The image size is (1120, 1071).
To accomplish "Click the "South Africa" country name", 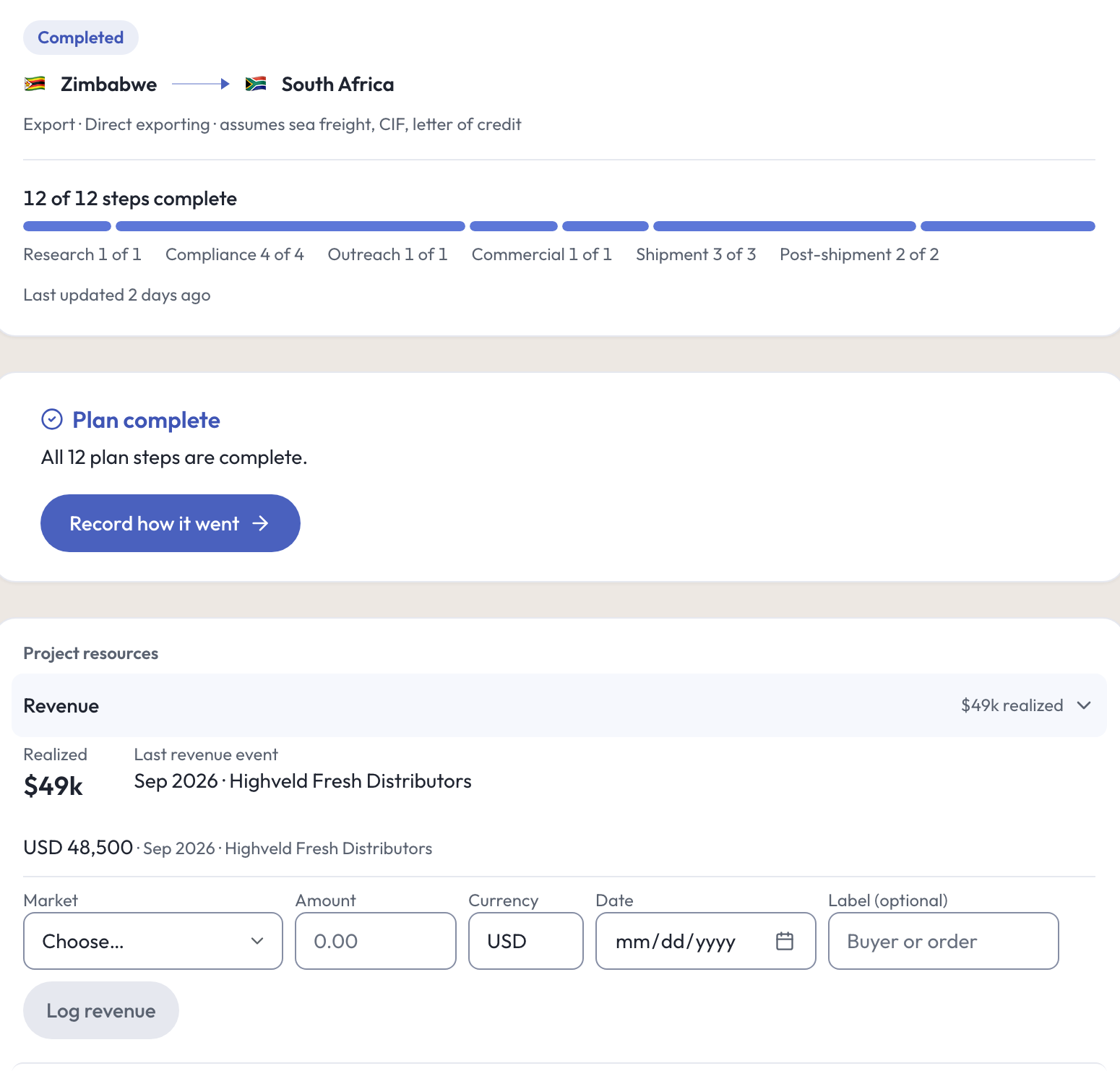I will [338, 85].
